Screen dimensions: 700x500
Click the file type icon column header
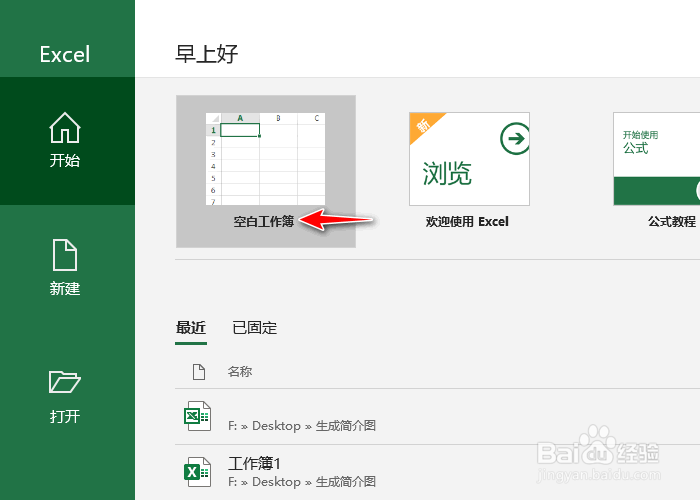(x=199, y=371)
